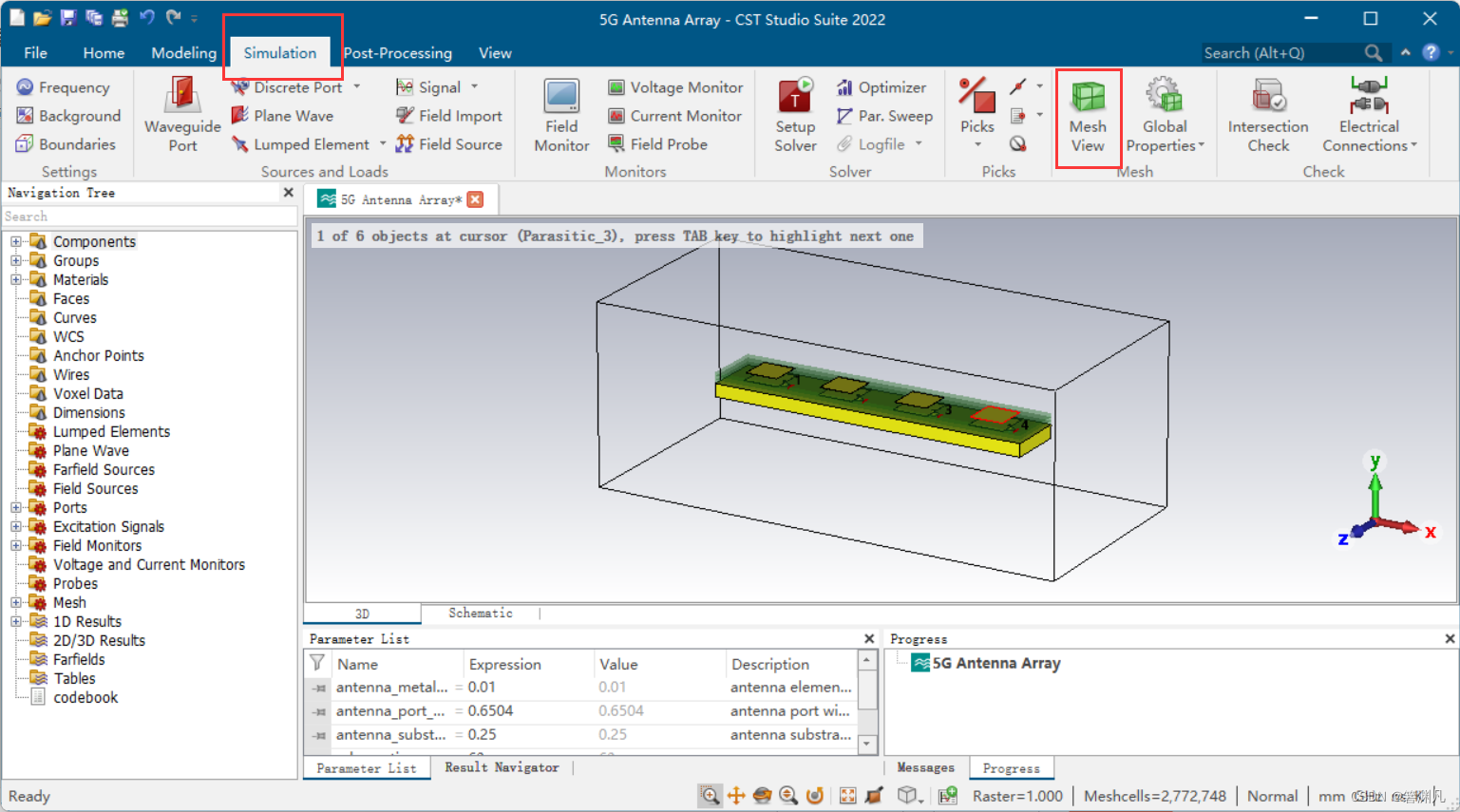The image size is (1460, 812).
Task: Open Boundaries settings
Action: pos(66,144)
